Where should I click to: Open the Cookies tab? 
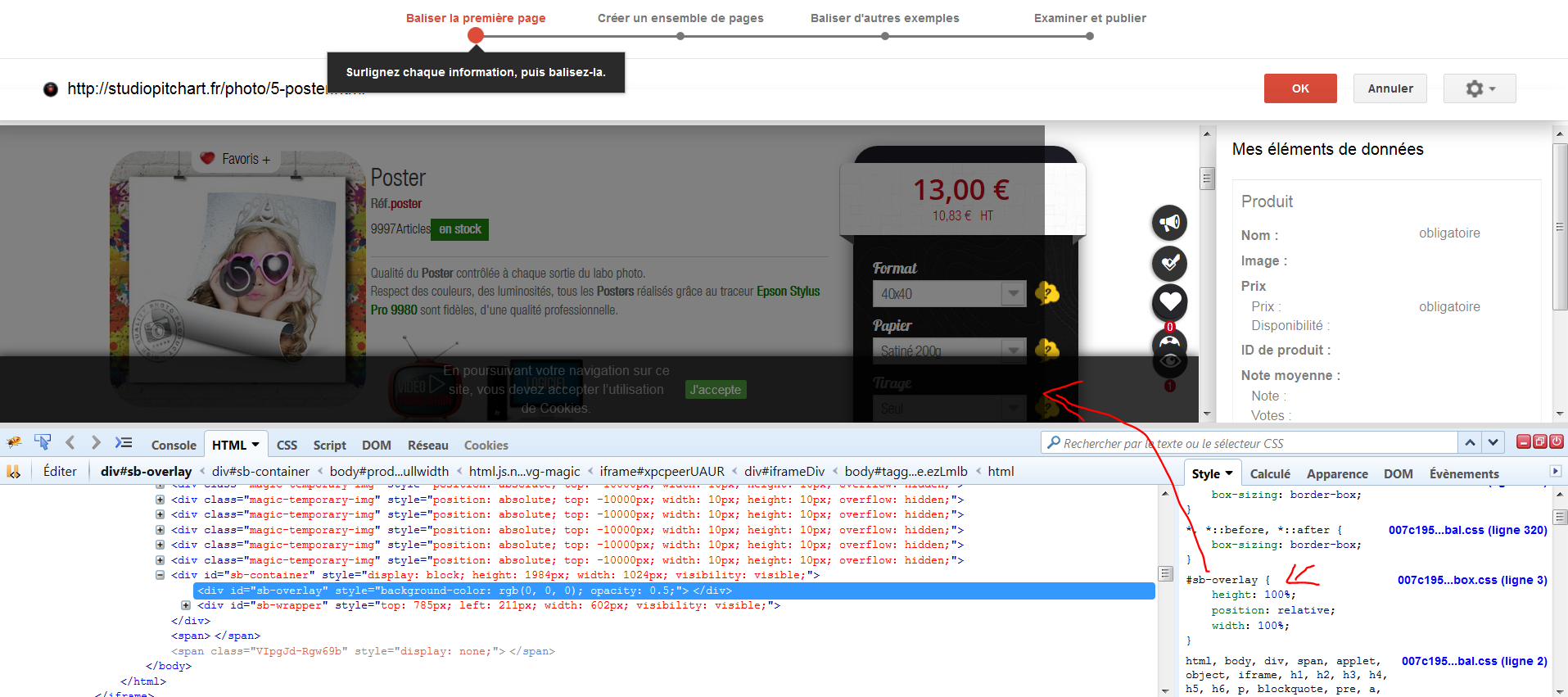(486, 445)
